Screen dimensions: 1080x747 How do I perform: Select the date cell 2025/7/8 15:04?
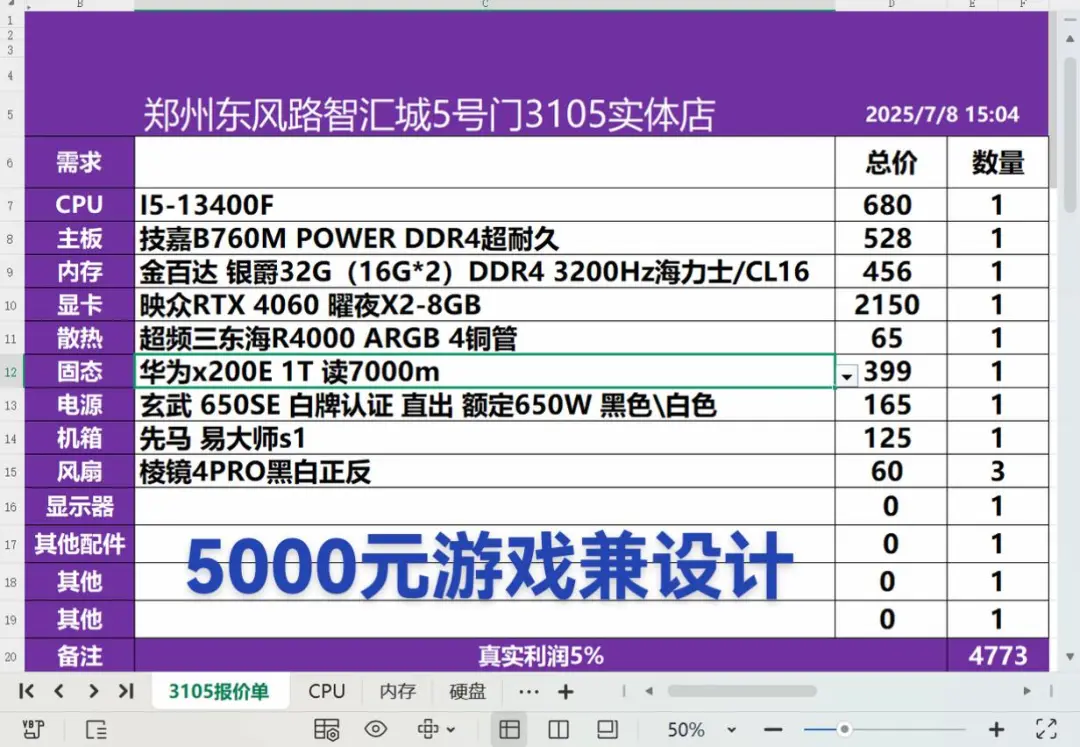[942, 114]
